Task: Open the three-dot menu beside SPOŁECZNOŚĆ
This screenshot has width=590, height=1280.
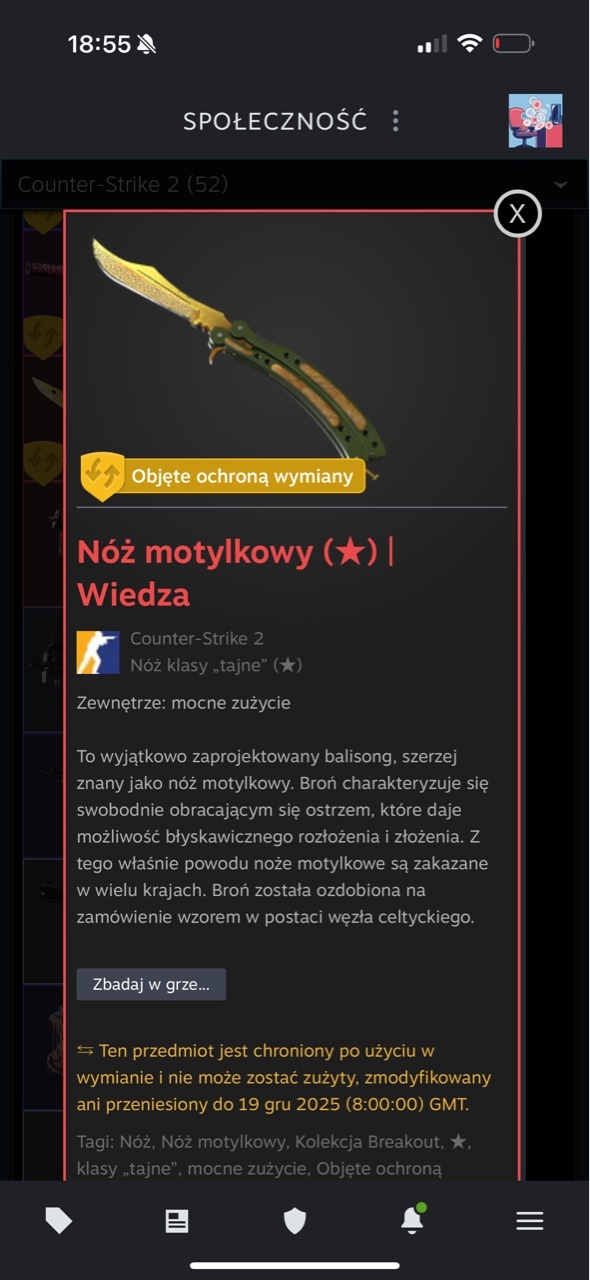Action: click(395, 121)
